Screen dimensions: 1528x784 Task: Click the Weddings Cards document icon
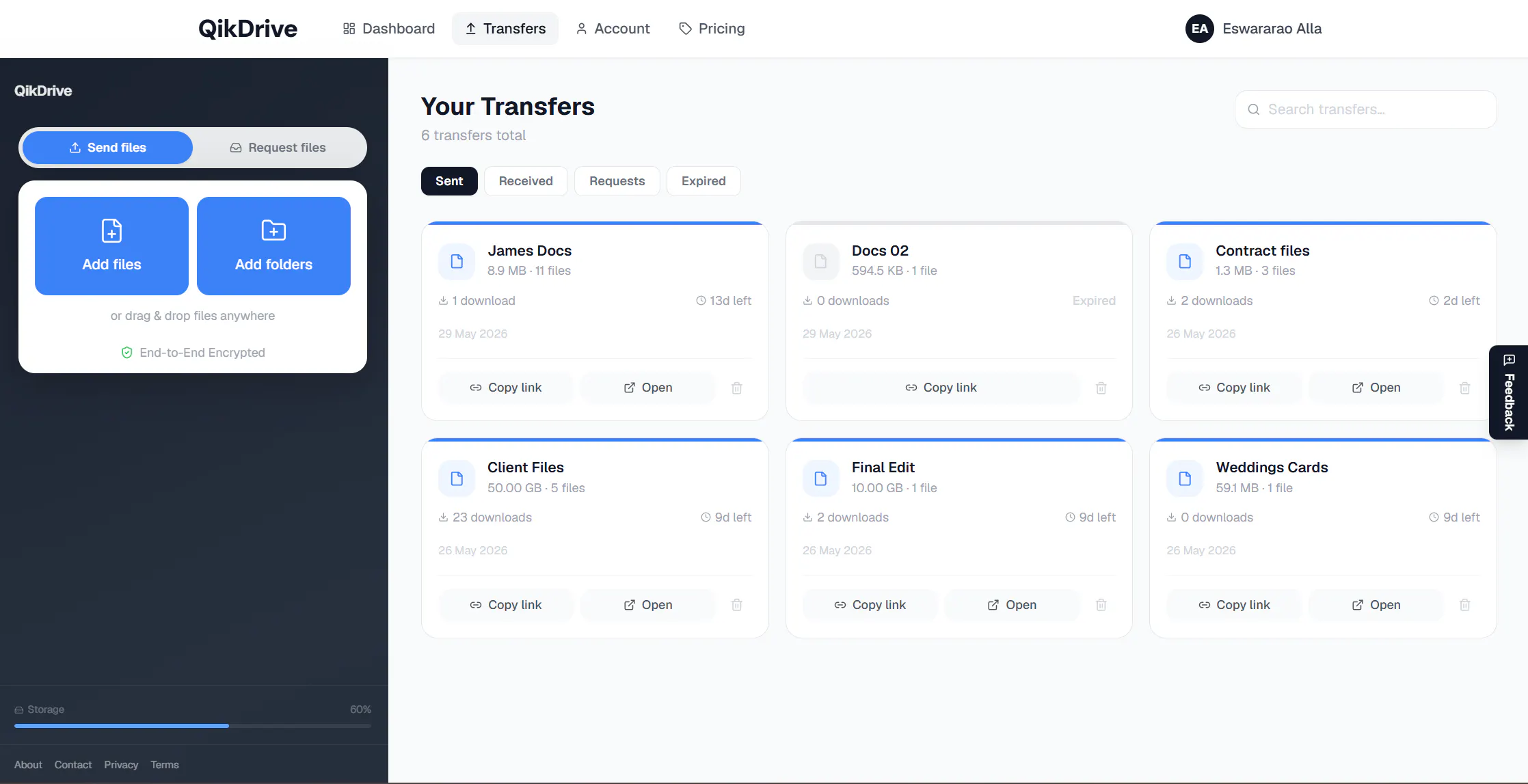1185,478
